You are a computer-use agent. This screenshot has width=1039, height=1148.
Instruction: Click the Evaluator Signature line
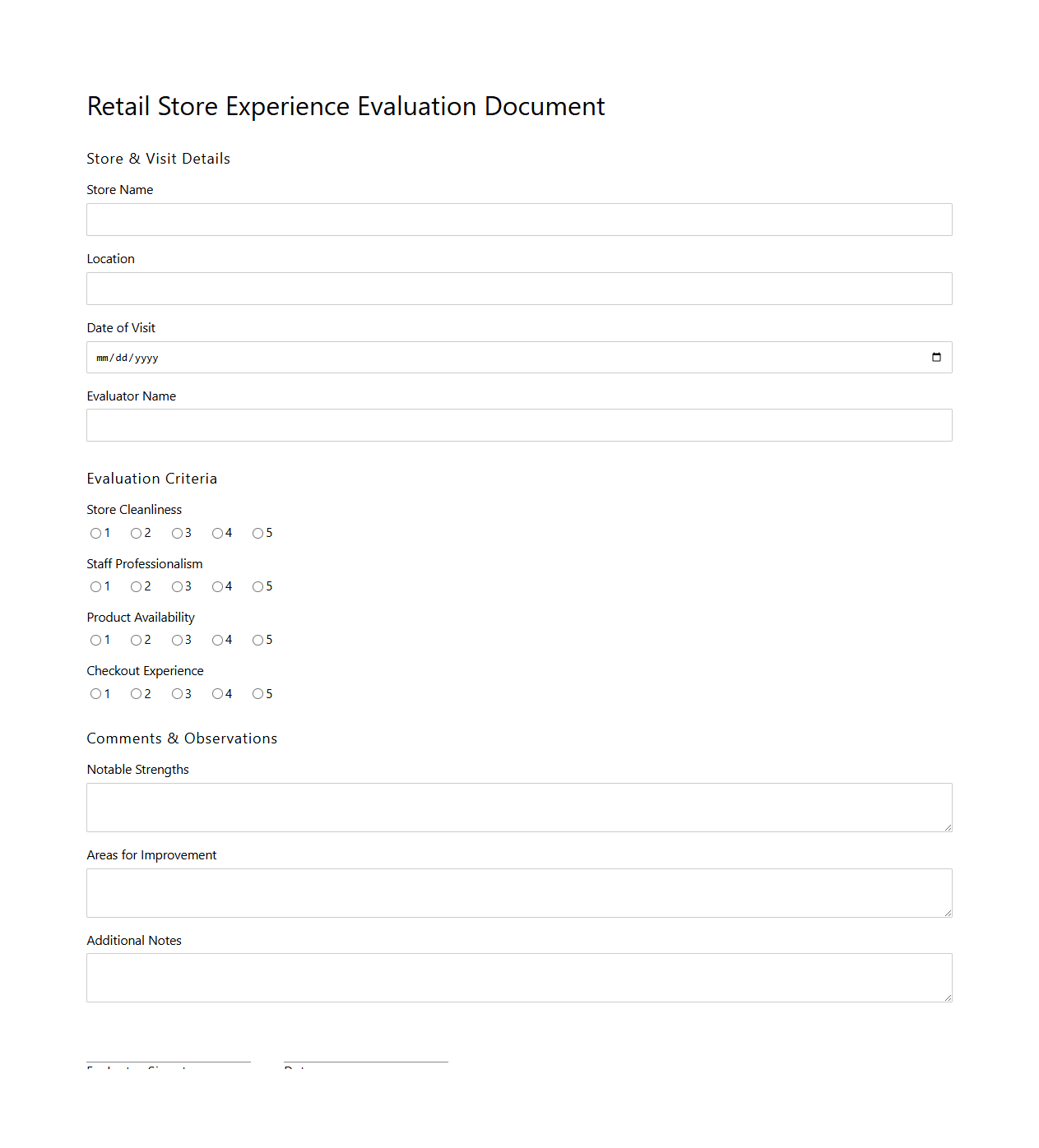(168, 1061)
